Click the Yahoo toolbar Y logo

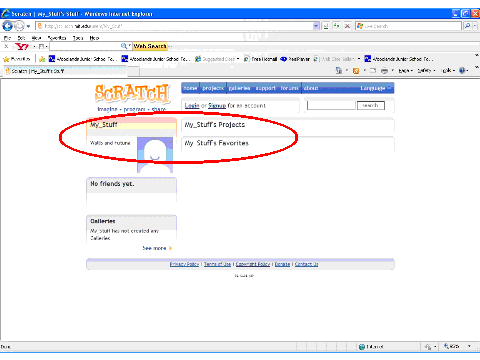[22, 46]
